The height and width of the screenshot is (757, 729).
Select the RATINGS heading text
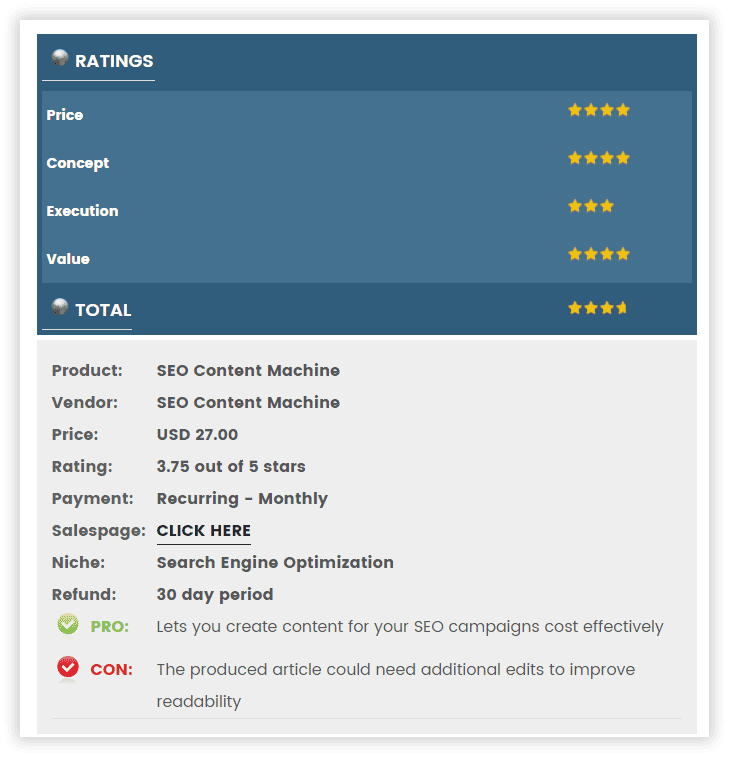[x=114, y=61]
